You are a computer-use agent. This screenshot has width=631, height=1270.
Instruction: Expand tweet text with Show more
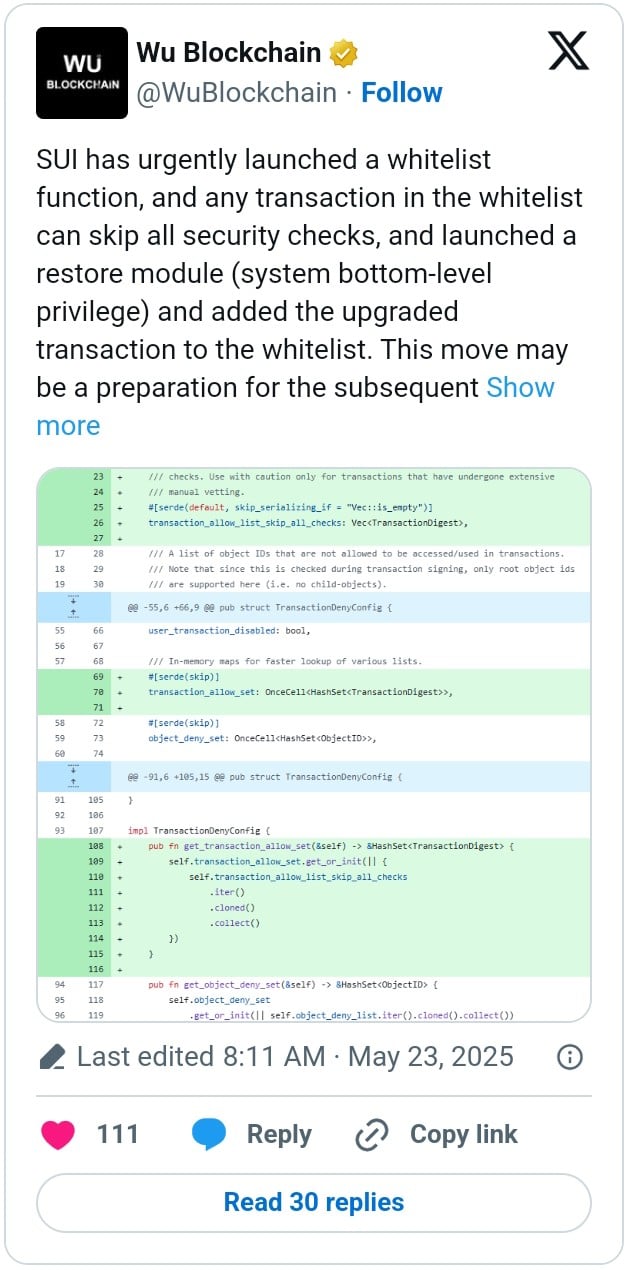pyautogui.click(x=295, y=406)
